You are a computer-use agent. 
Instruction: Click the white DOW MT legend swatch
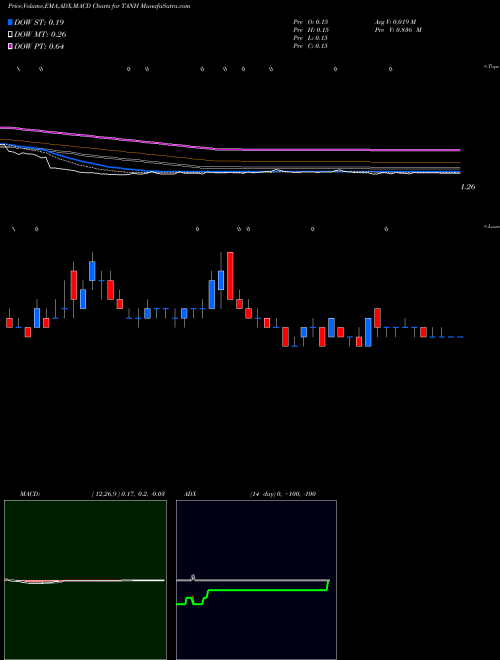click(10, 35)
